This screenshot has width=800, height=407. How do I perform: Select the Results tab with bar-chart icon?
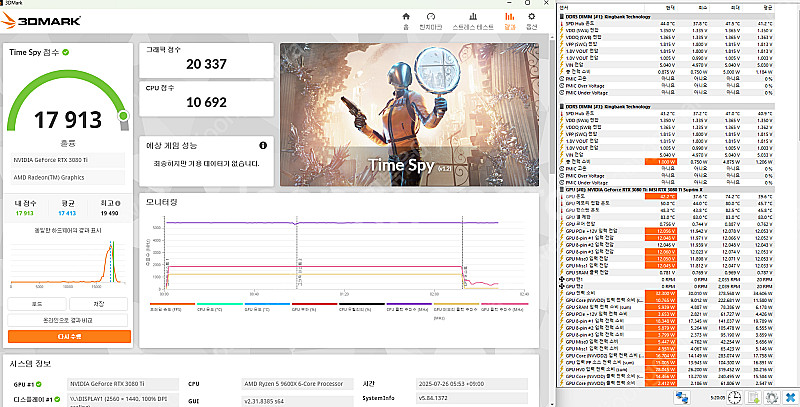pos(509,21)
